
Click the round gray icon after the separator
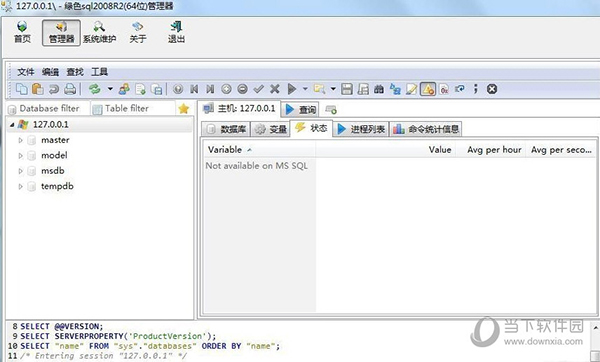pyautogui.click(x=178, y=89)
